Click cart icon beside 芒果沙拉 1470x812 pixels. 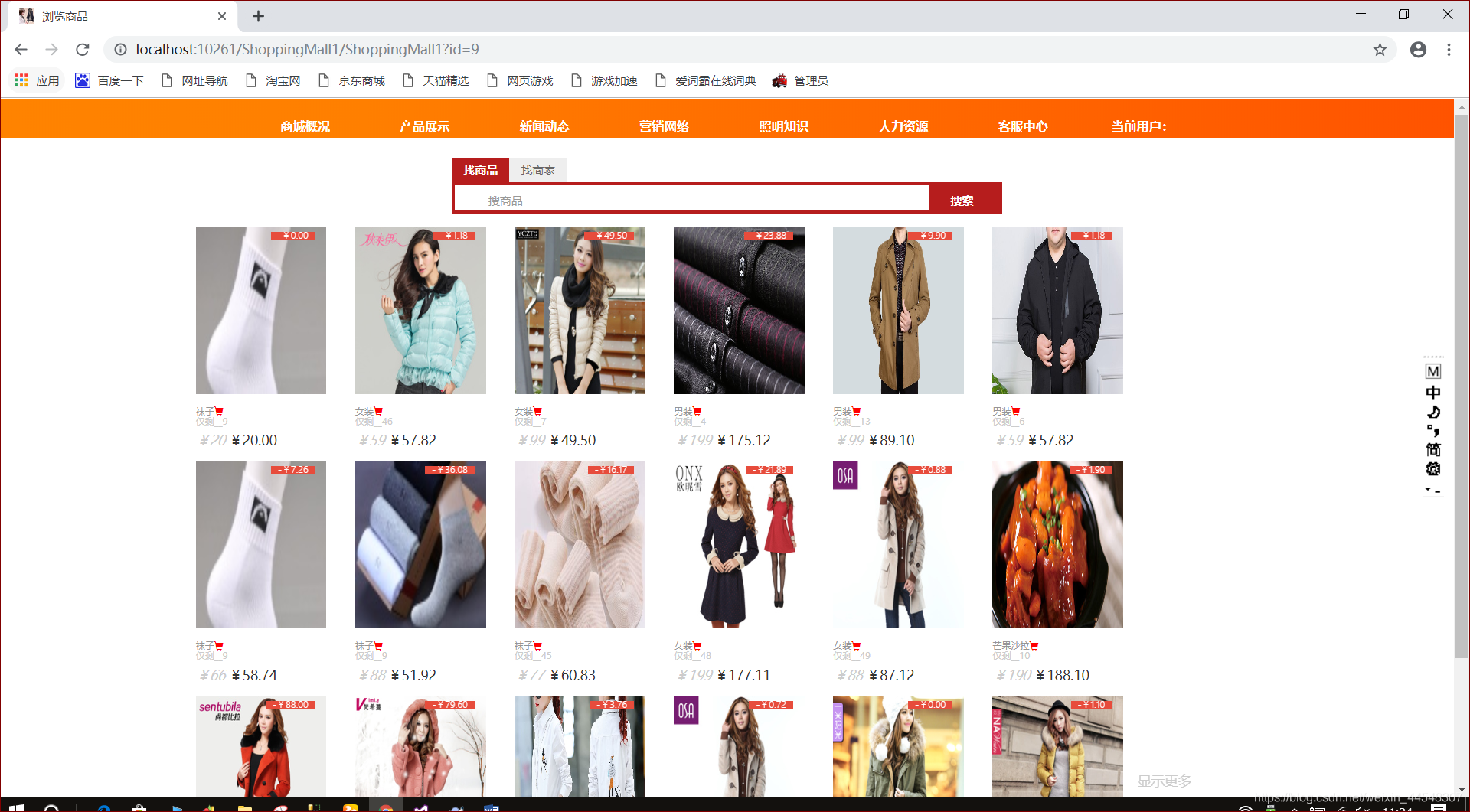coord(1034,646)
